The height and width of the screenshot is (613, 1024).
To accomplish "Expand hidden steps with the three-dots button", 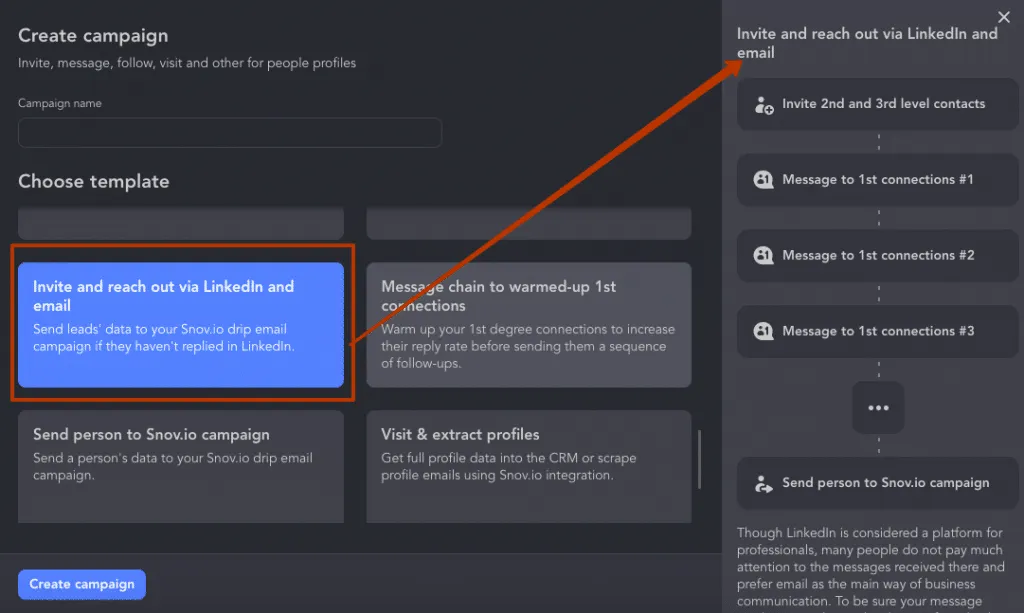I will tap(878, 407).
